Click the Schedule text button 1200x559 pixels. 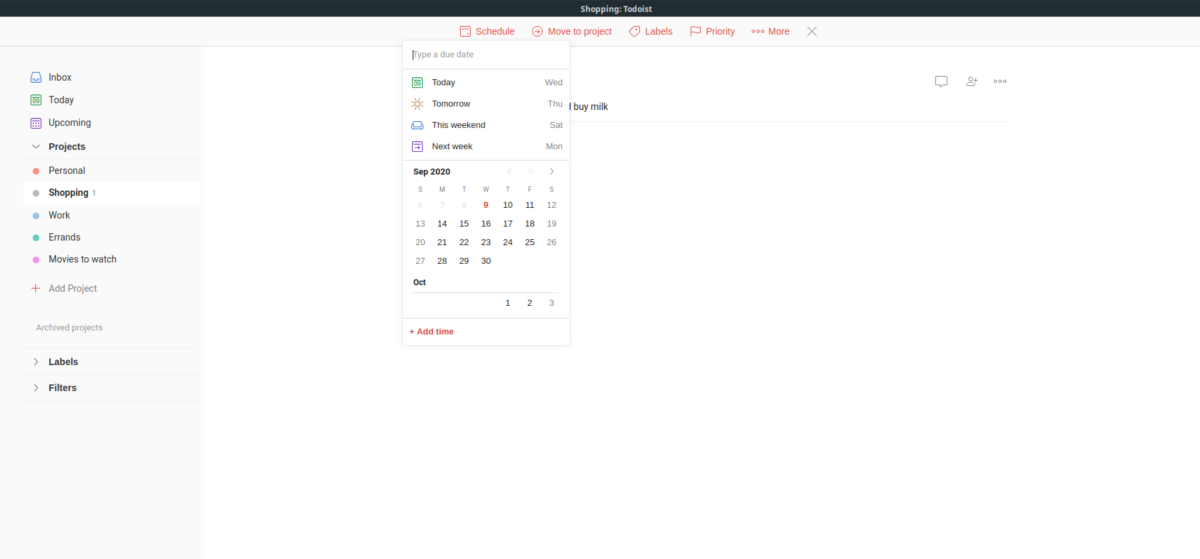[x=495, y=31]
